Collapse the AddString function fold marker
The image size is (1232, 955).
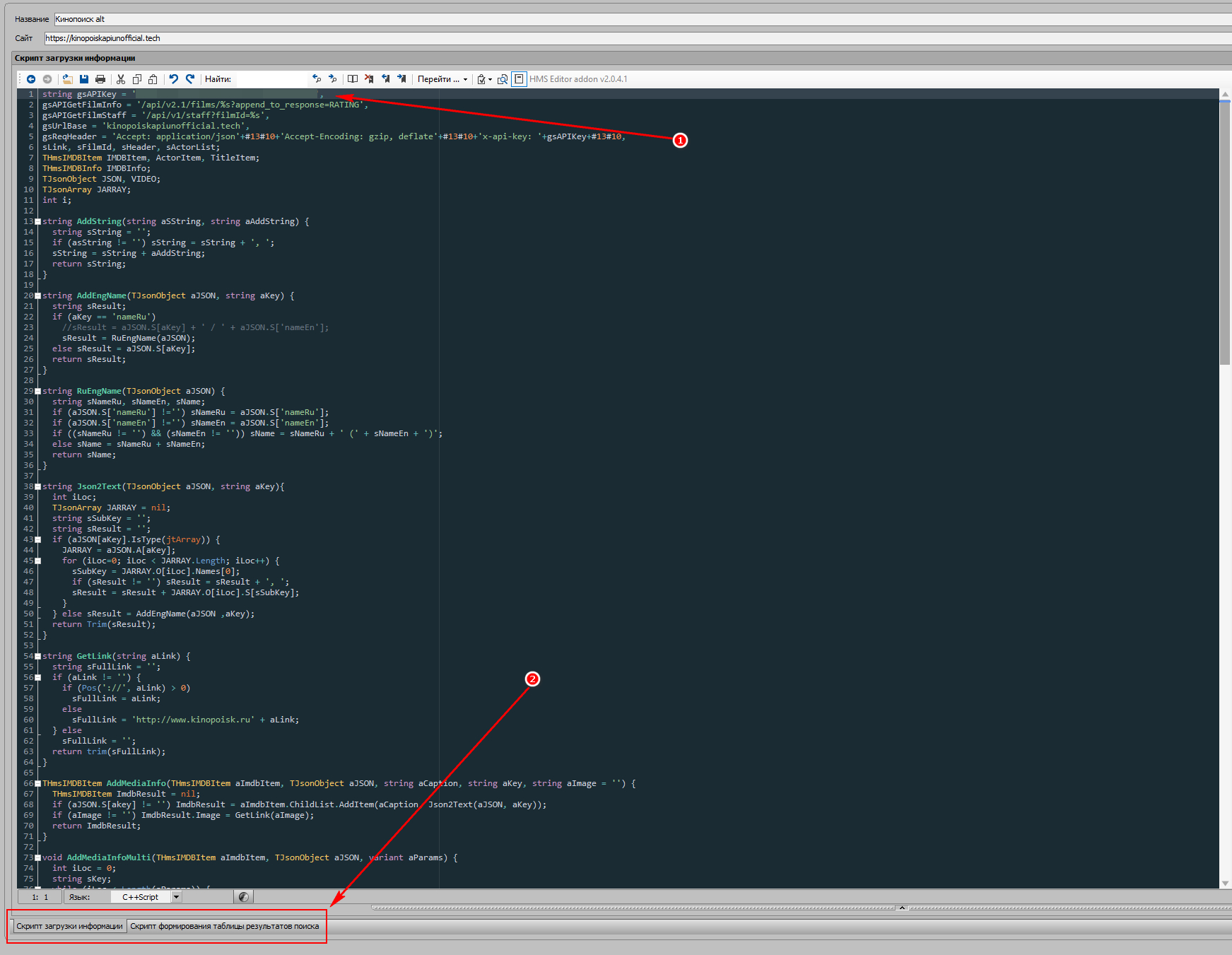pos(37,222)
